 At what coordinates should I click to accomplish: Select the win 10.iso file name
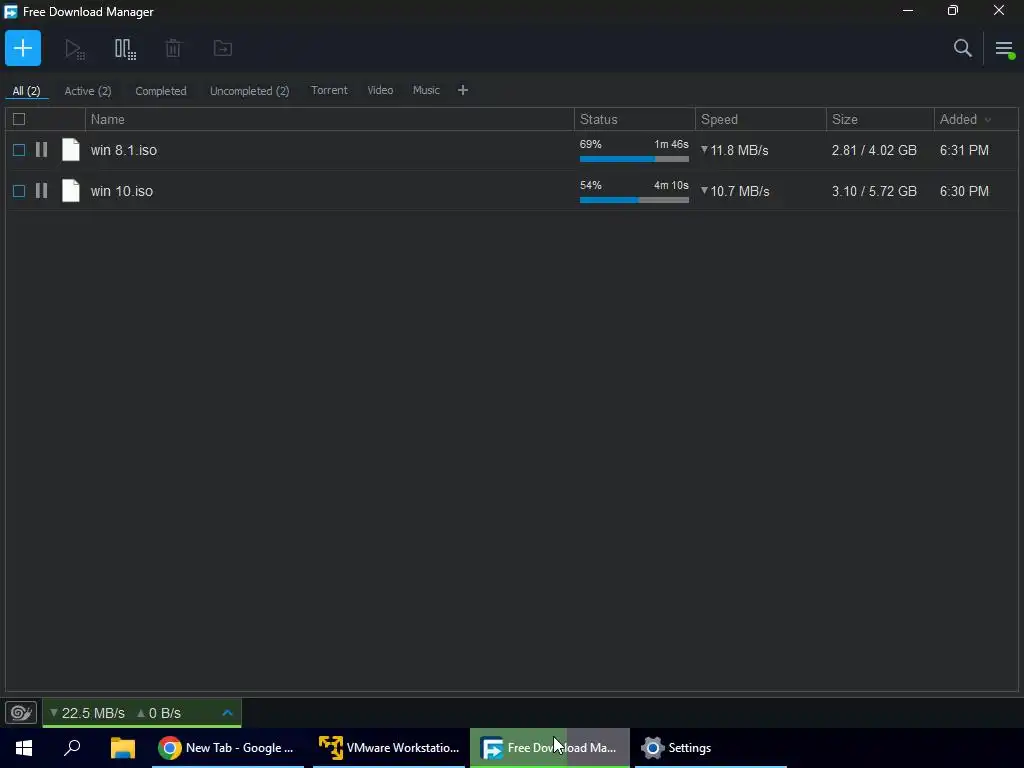[x=121, y=191]
